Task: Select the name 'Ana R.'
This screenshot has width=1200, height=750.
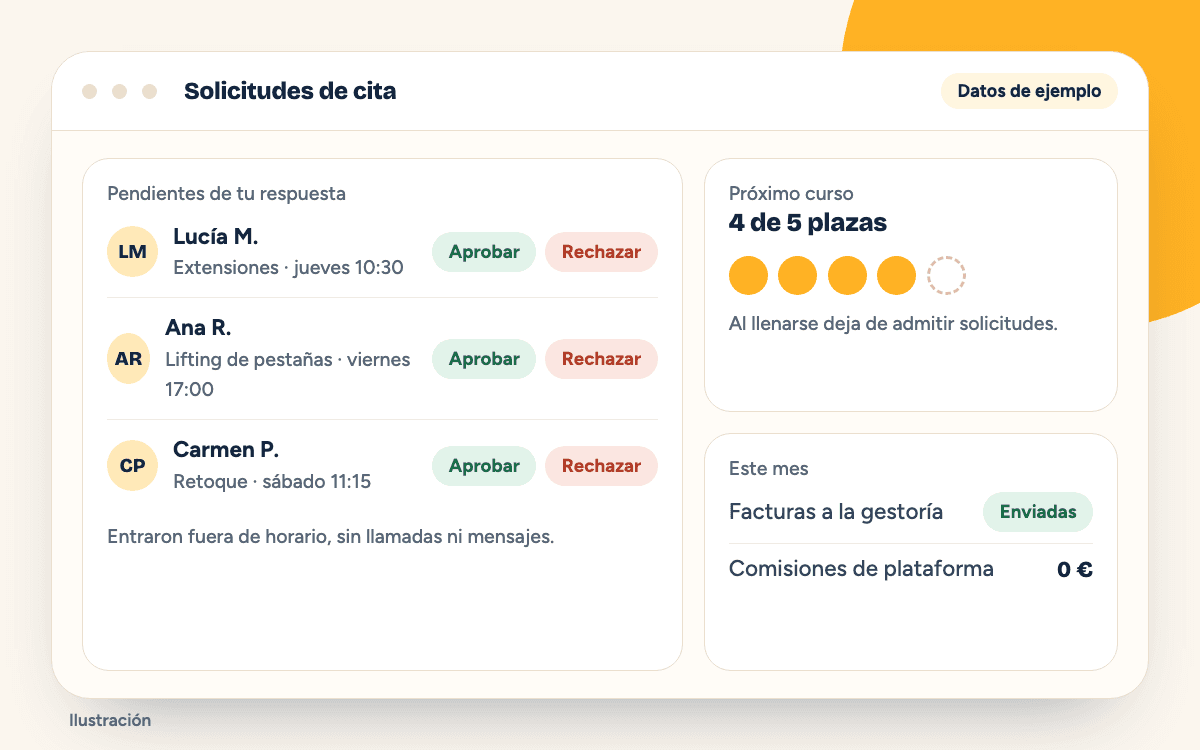Action: coord(198,328)
